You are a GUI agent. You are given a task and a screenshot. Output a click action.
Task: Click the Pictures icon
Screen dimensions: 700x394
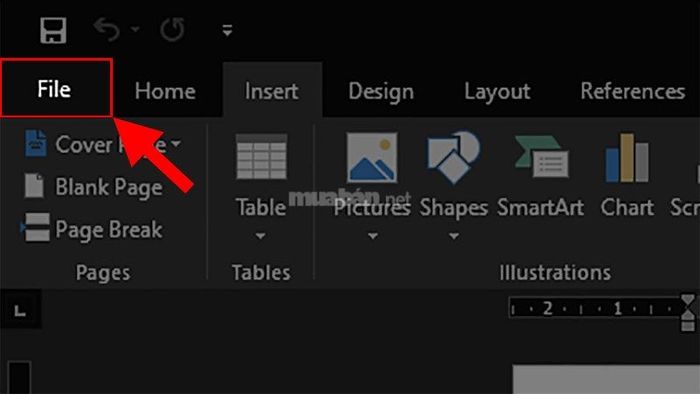point(372,158)
